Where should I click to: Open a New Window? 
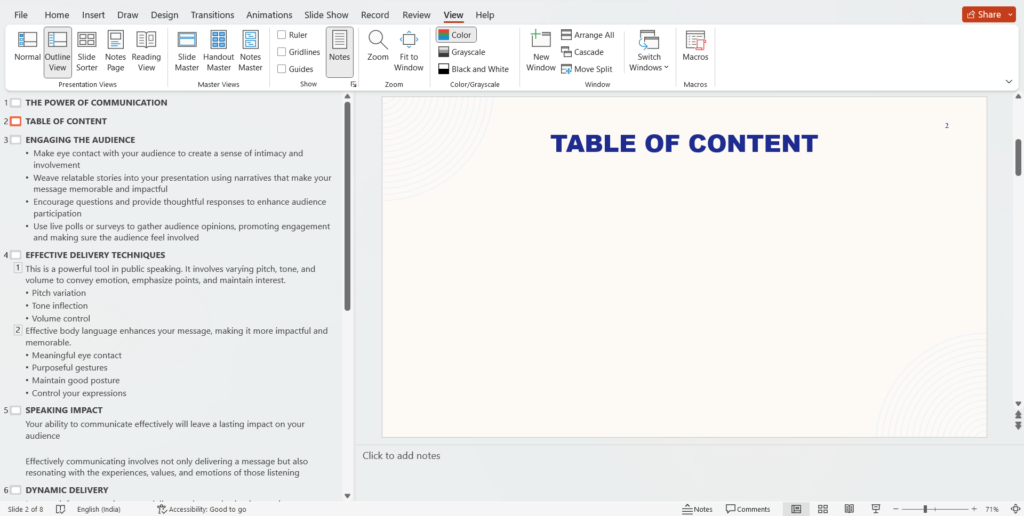(540, 48)
